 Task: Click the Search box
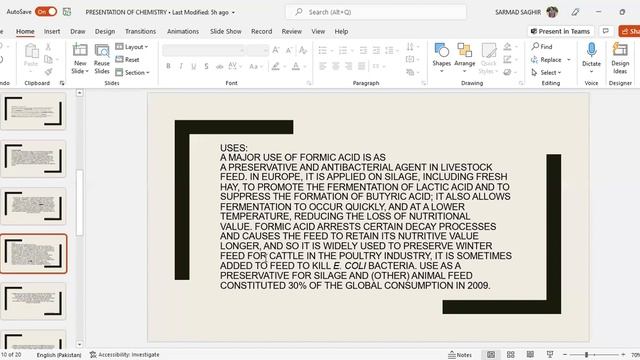376,12
